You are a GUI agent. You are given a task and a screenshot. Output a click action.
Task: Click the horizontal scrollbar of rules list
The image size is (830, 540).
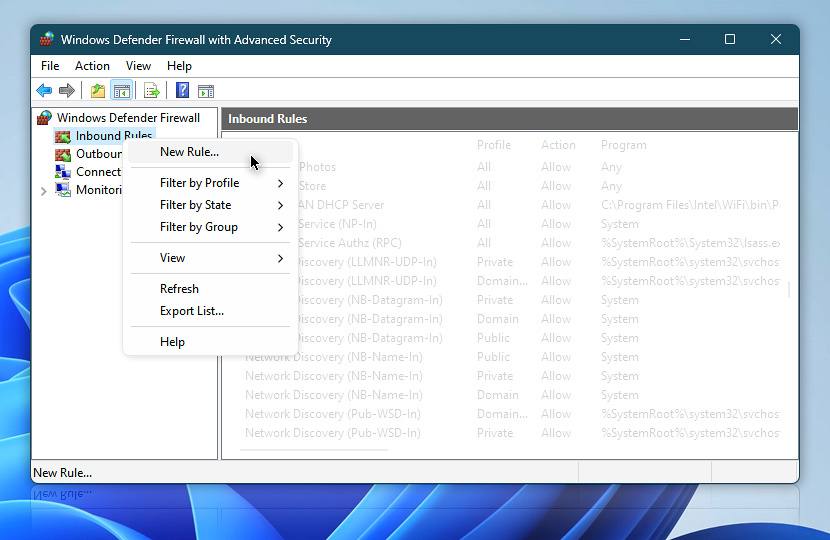(314, 451)
